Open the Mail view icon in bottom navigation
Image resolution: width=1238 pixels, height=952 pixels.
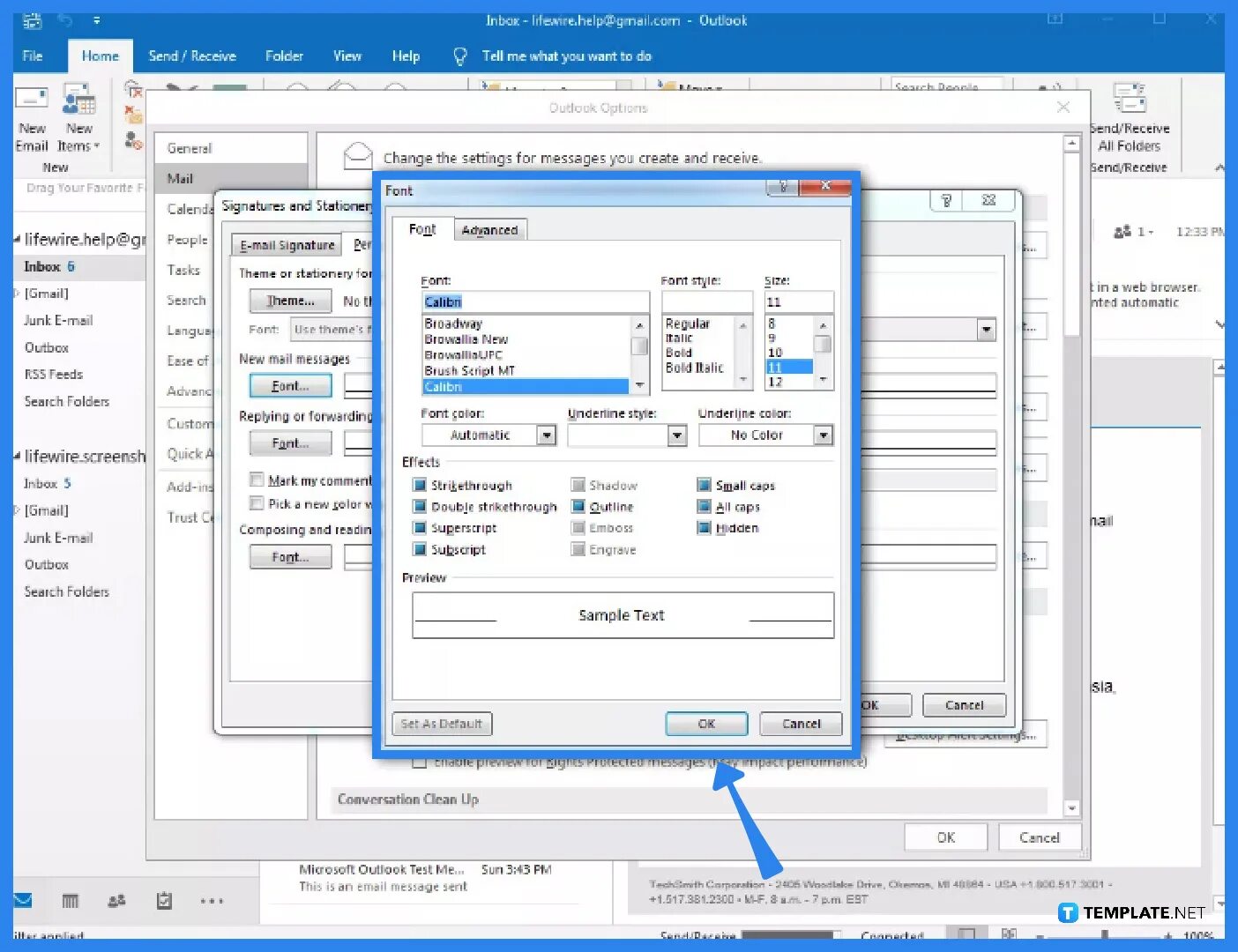(x=23, y=901)
